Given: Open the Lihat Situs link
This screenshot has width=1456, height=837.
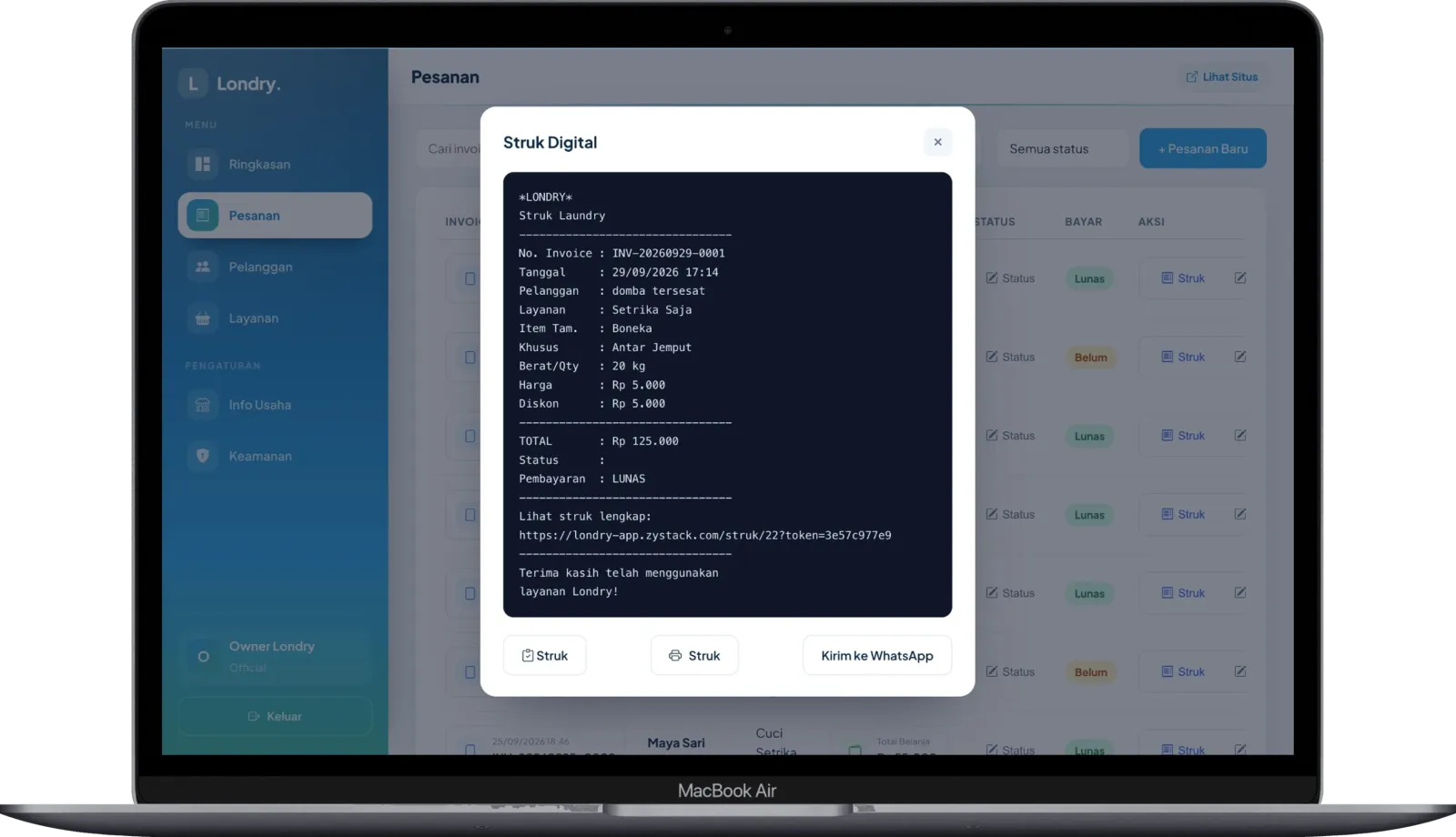Looking at the screenshot, I should (1221, 76).
